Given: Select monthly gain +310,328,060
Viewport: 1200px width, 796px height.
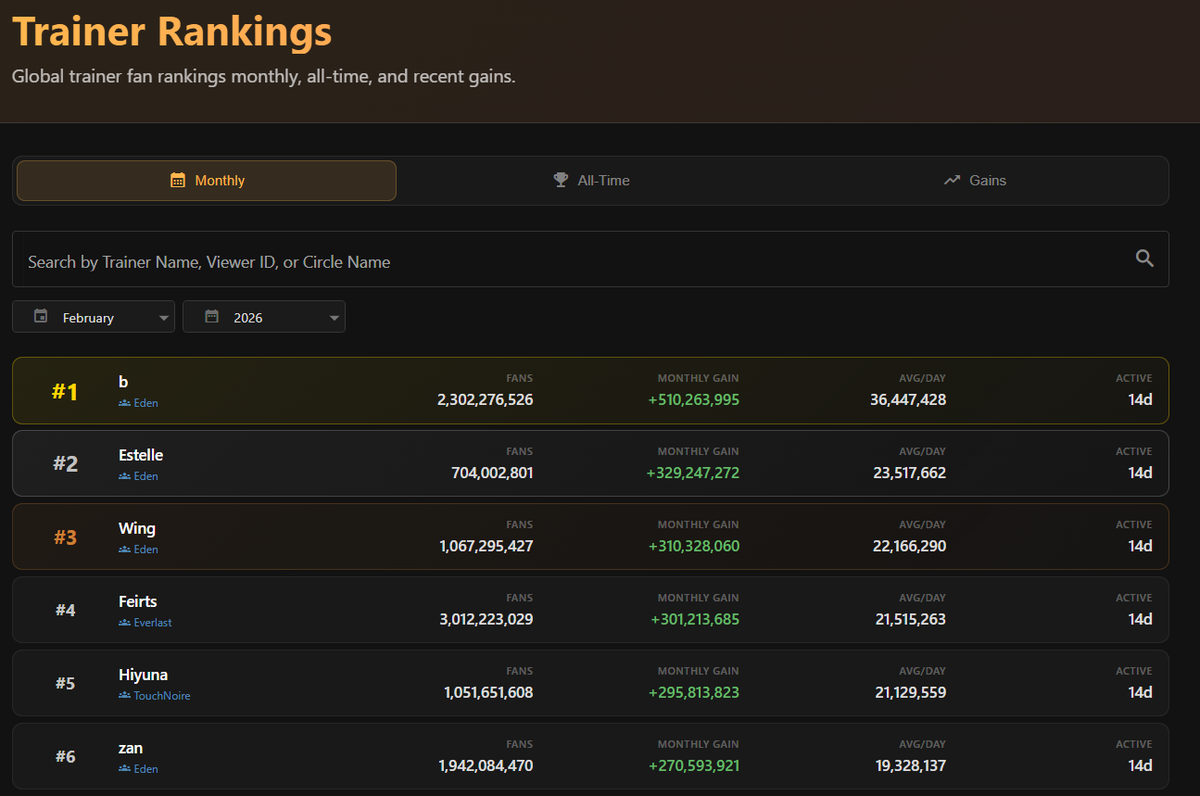Looking at the screenshot, I should (x=694, y=546).
